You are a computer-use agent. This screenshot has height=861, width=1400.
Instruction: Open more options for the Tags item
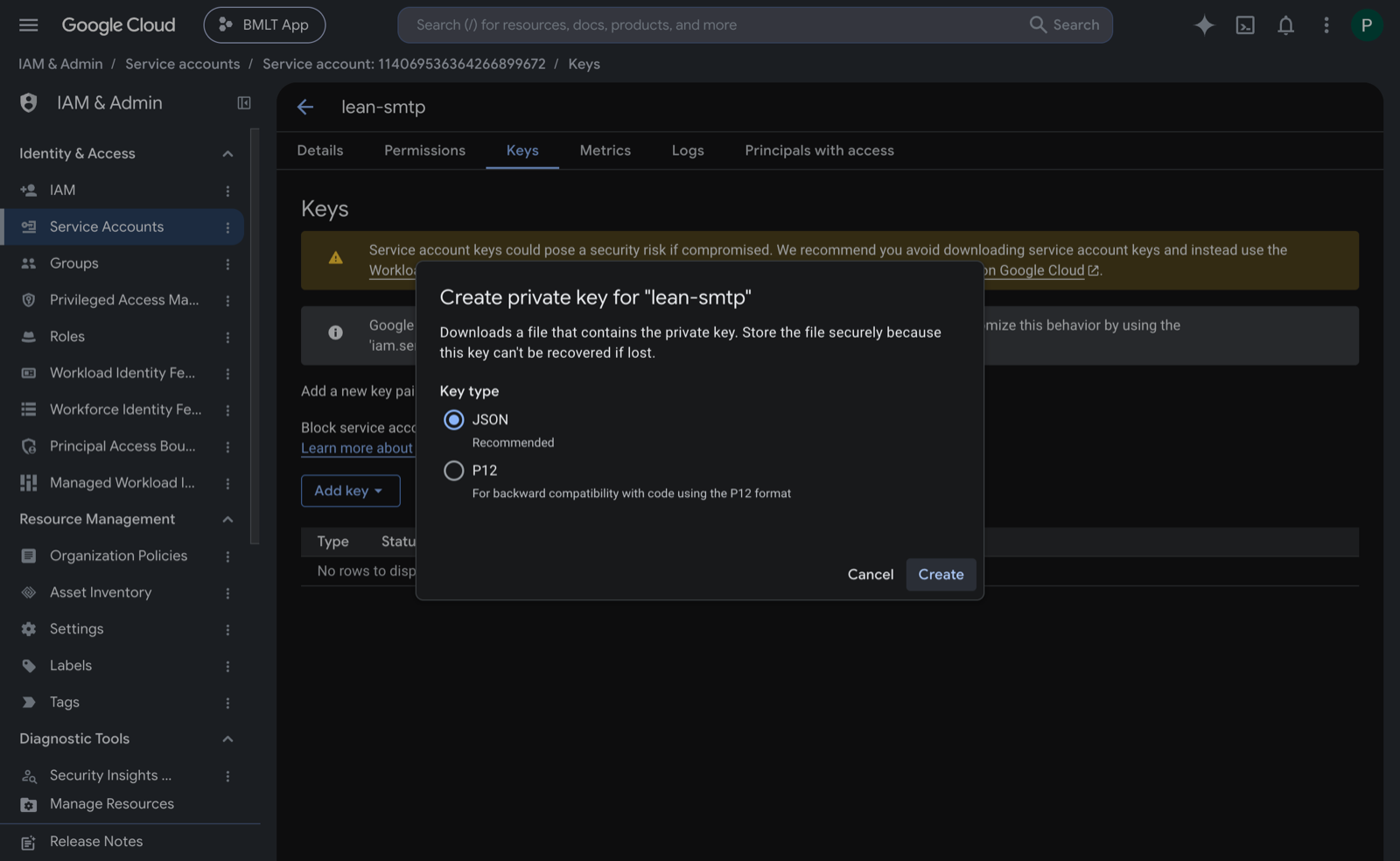coord(227,703)
